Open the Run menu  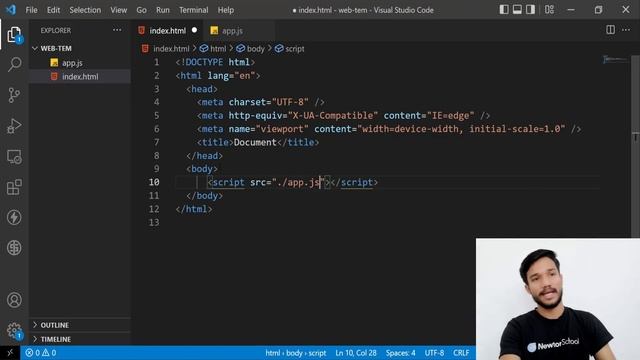(162, 10)
